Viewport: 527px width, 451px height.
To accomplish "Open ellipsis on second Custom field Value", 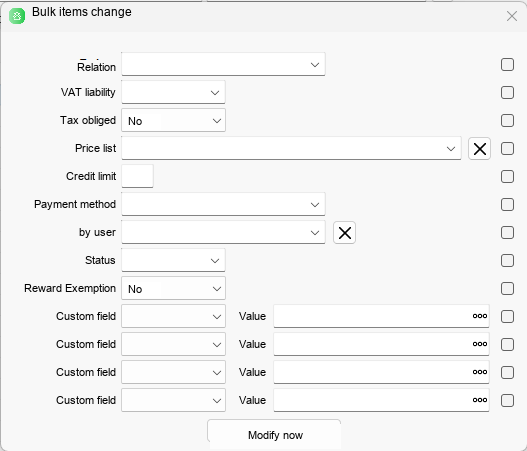I will click(480, 344).
